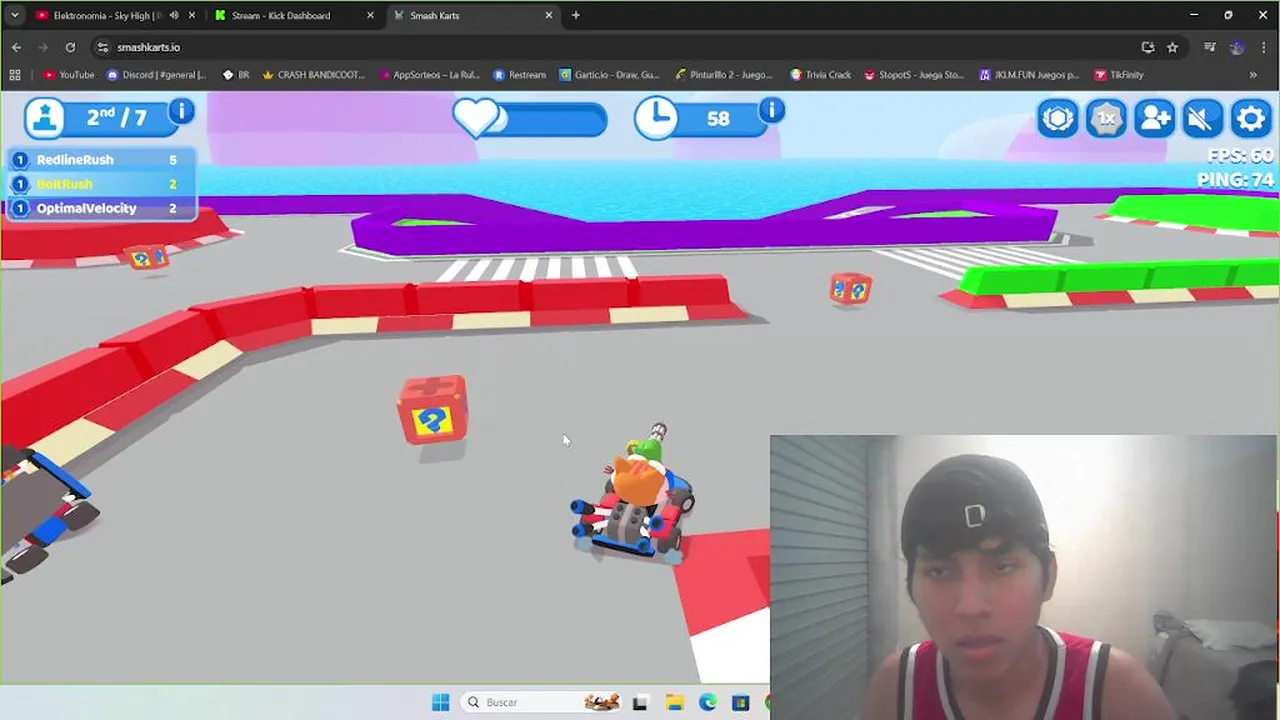The image size is (1280, 720).
Task: Unmute game sound via speaker icon
Action: (1202, 119)
